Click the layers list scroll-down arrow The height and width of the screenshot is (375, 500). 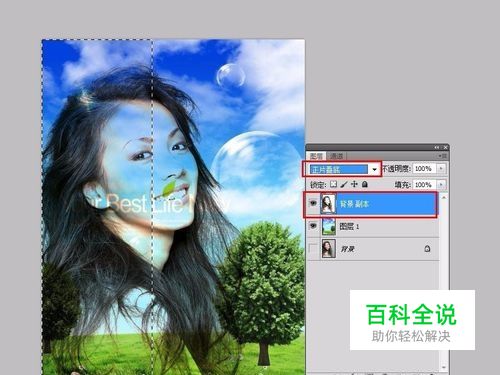click(444, 368)
